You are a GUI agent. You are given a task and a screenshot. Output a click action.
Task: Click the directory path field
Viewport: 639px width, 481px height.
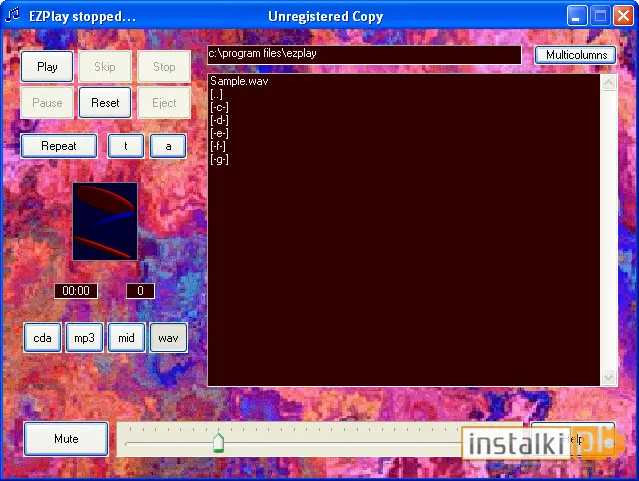[364, 55]
